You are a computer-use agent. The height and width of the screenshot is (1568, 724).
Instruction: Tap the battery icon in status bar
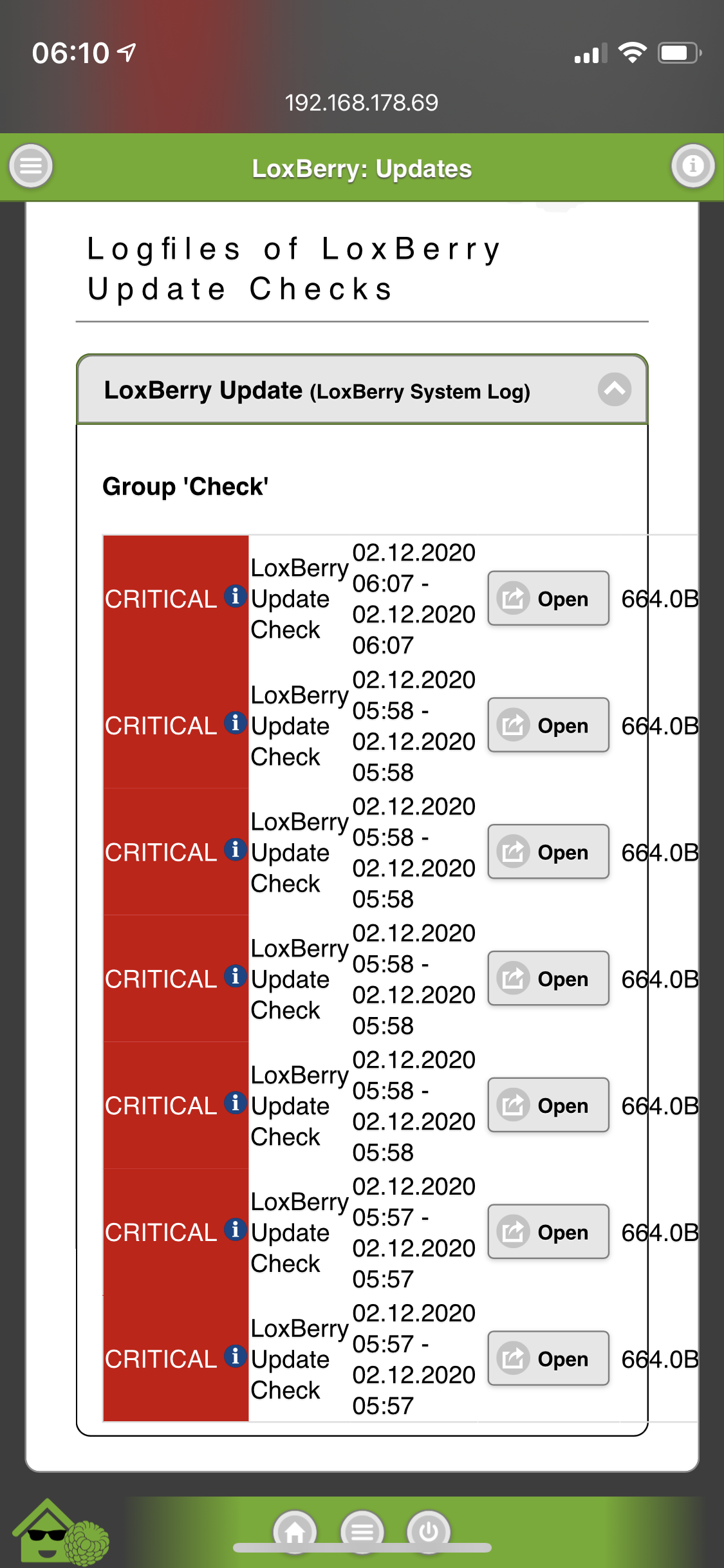680,53
